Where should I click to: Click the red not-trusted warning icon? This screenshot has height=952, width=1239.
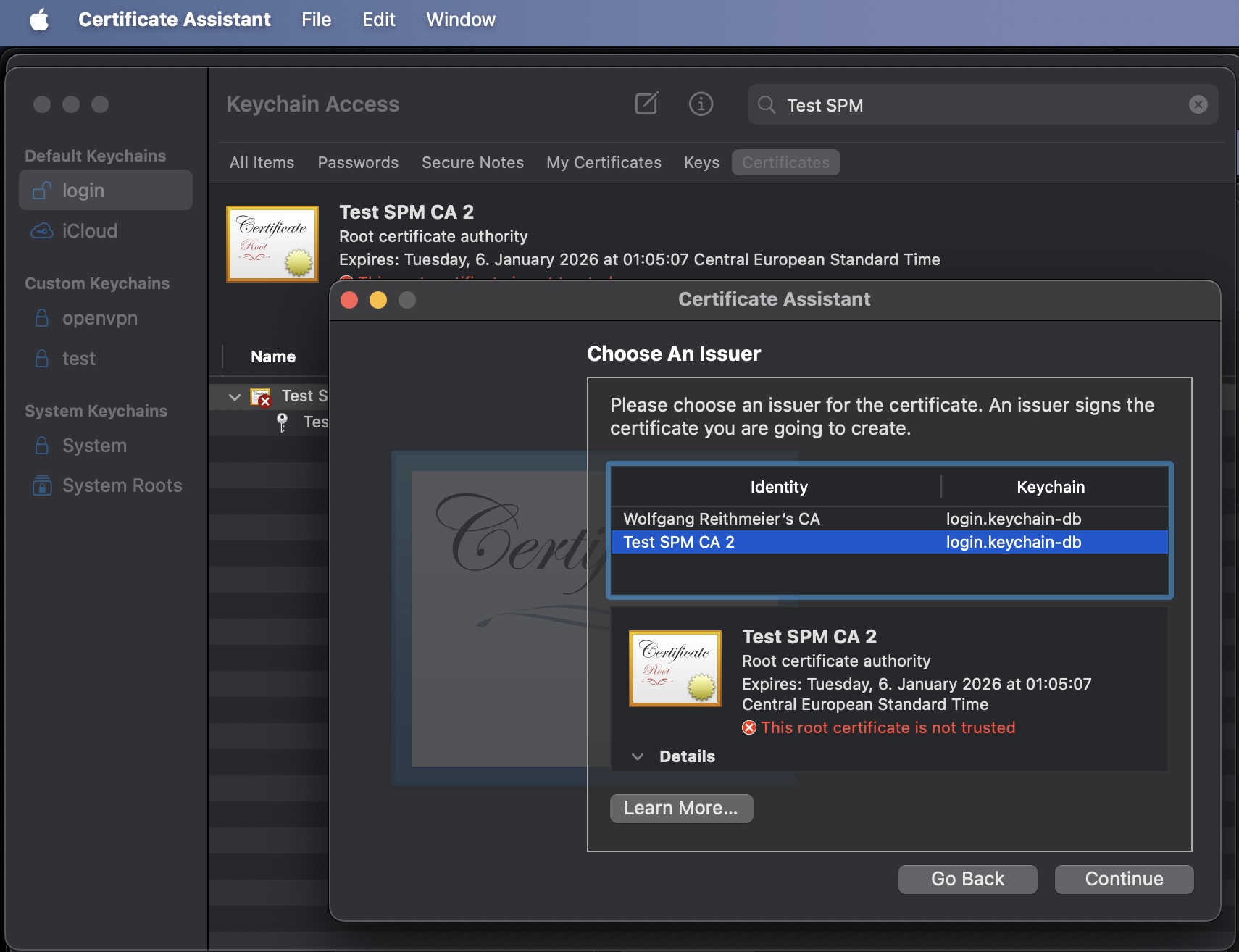[749, 727]
